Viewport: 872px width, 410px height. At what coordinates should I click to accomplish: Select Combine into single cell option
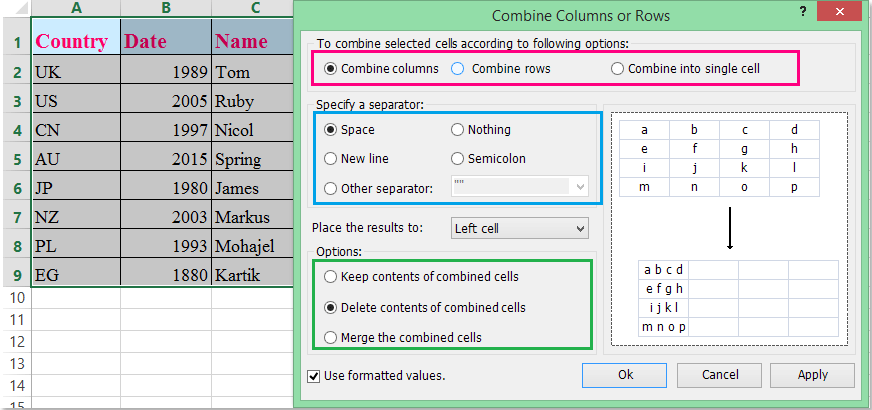618,69
